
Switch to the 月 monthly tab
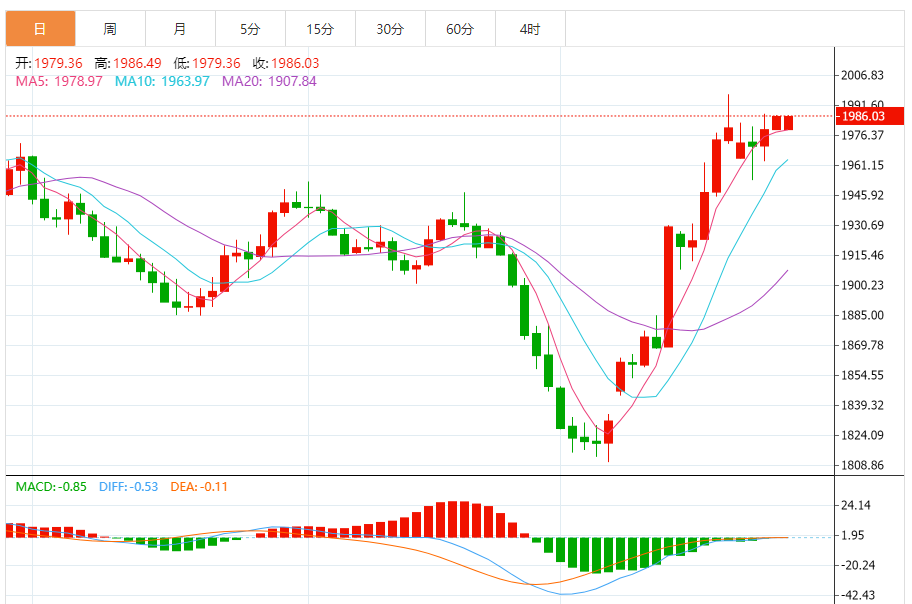pos(180,29)
